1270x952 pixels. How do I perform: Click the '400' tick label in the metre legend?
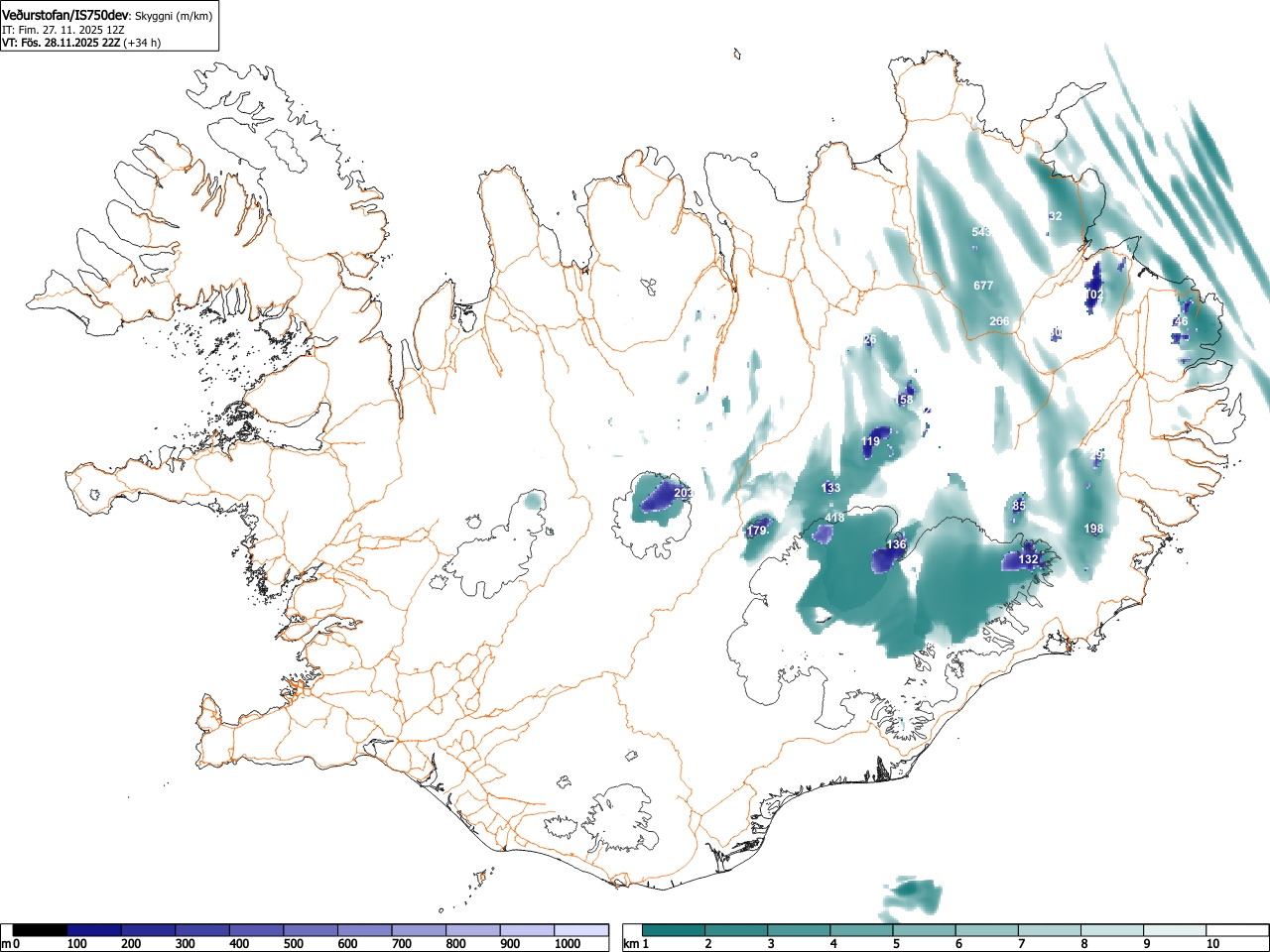(239, 944)
